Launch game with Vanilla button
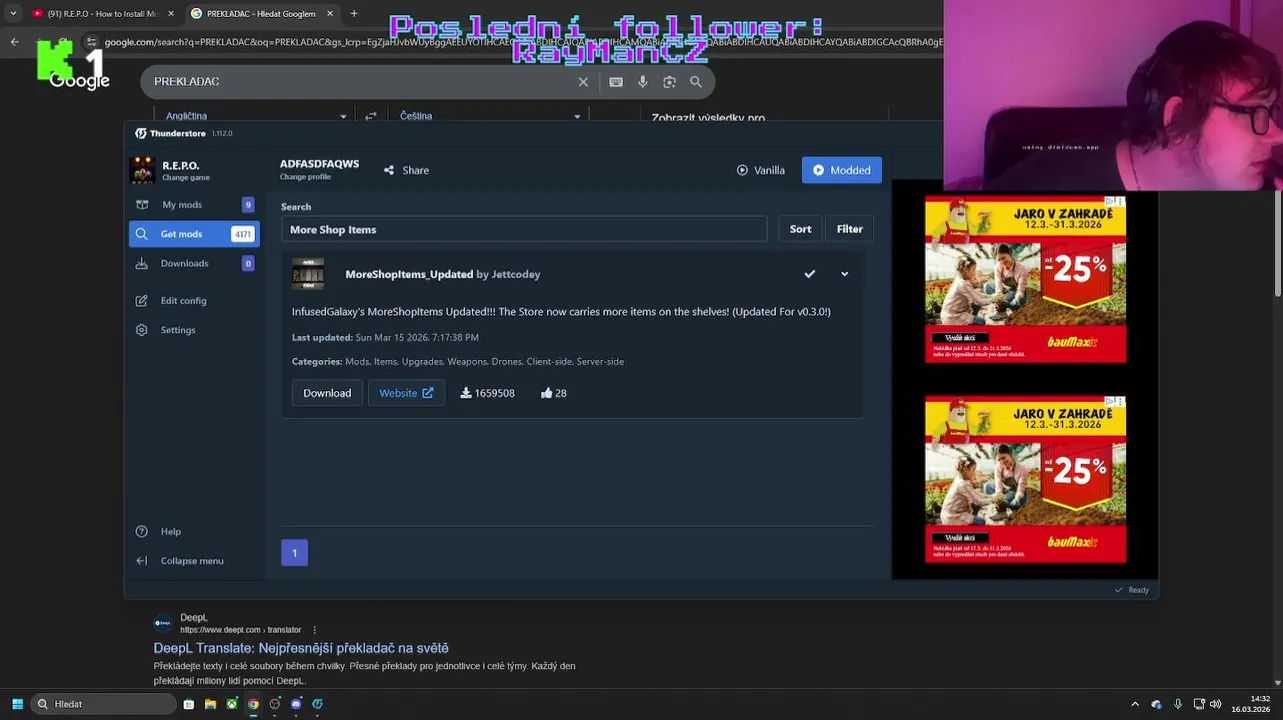Screen dimensions: 1283x720 coord(761,170)
